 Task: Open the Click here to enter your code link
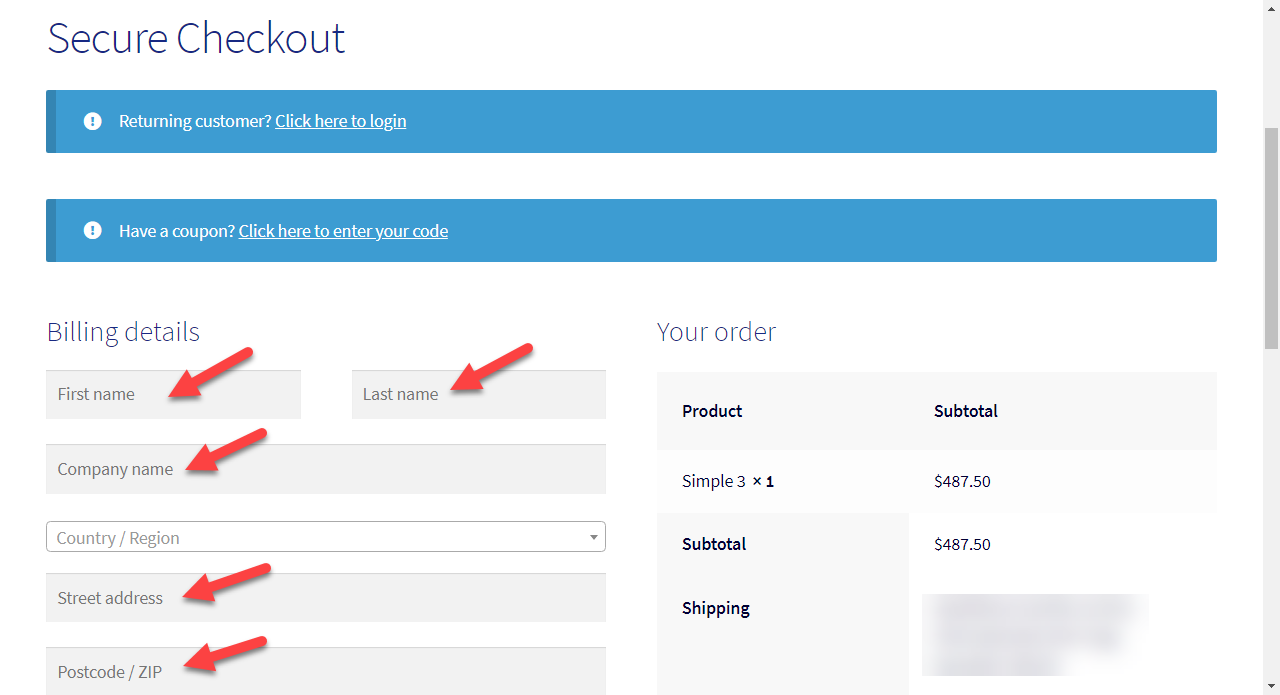343,231
